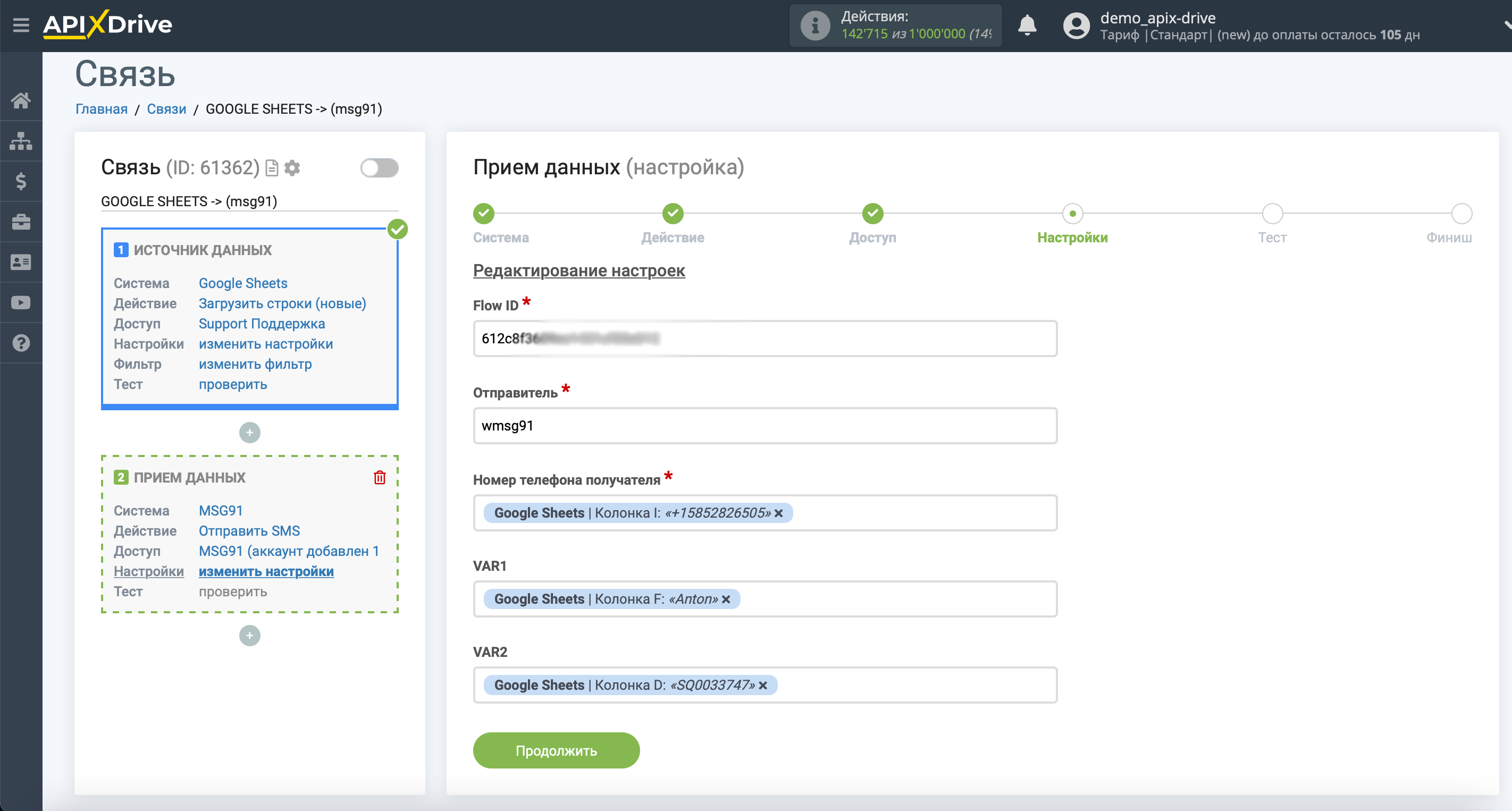The image size is (1512, 811).
Task: Open the video tutorials sidebar icon
Action: [x=21, y=303]
